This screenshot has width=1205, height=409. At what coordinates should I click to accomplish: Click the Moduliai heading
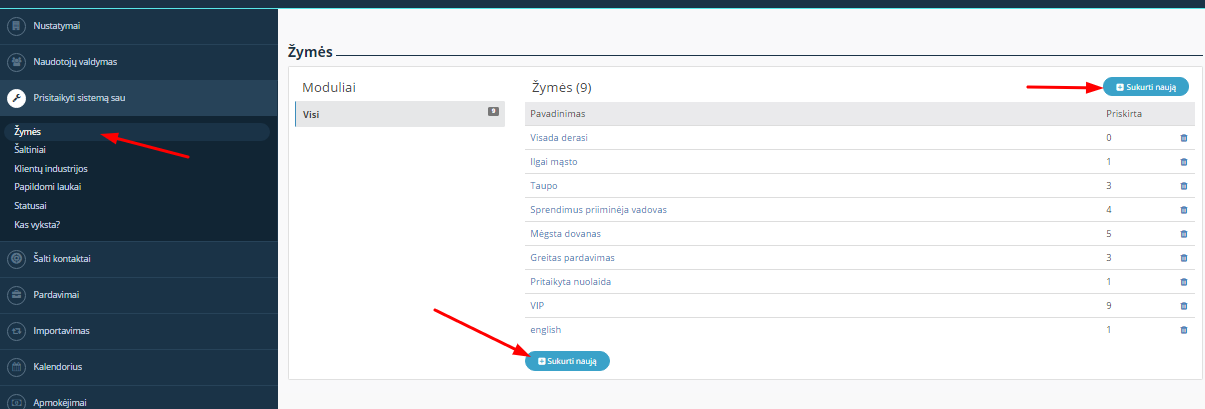coord(329,88)
